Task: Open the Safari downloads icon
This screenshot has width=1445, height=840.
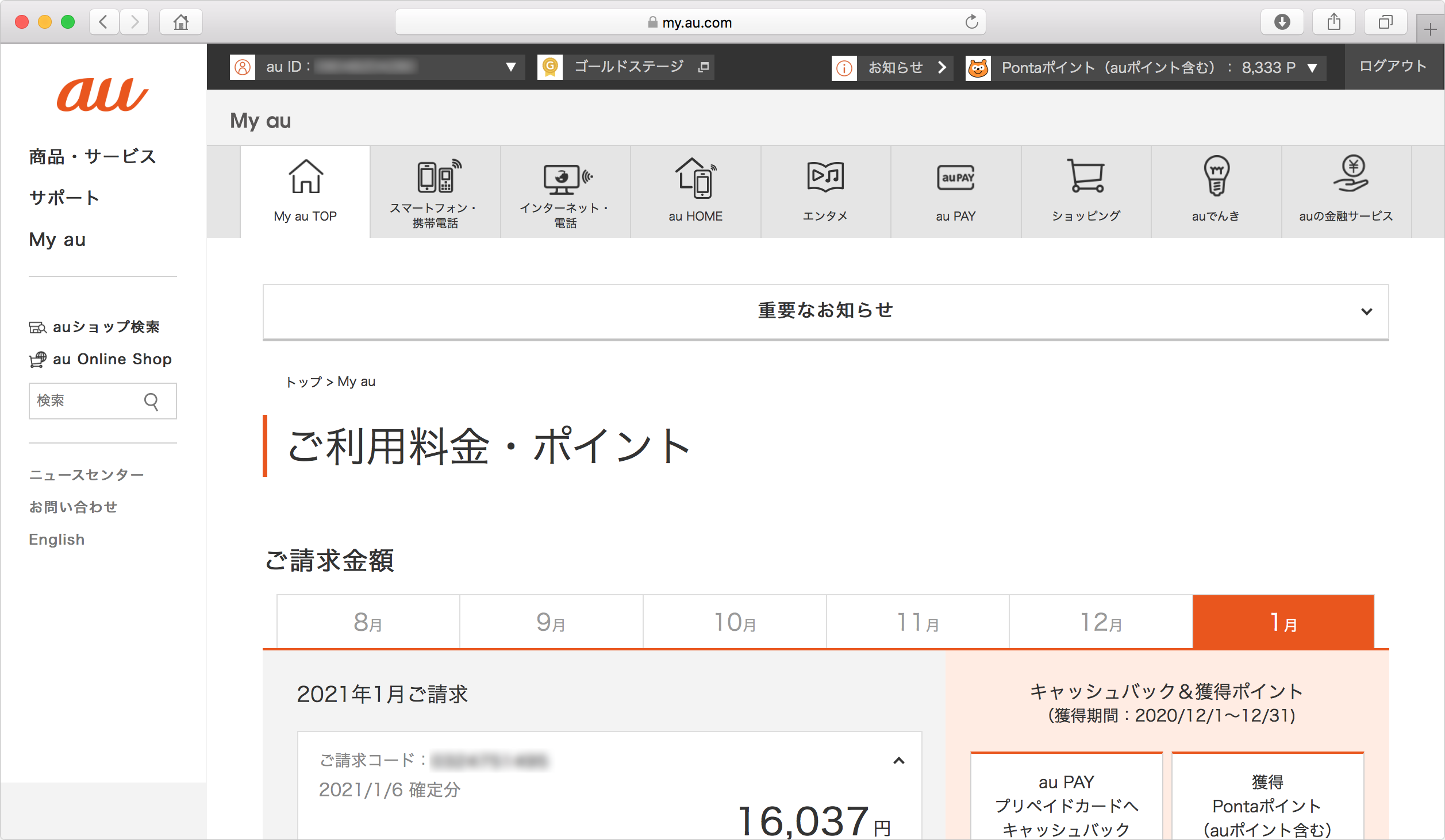Action: pos(1282,22)
